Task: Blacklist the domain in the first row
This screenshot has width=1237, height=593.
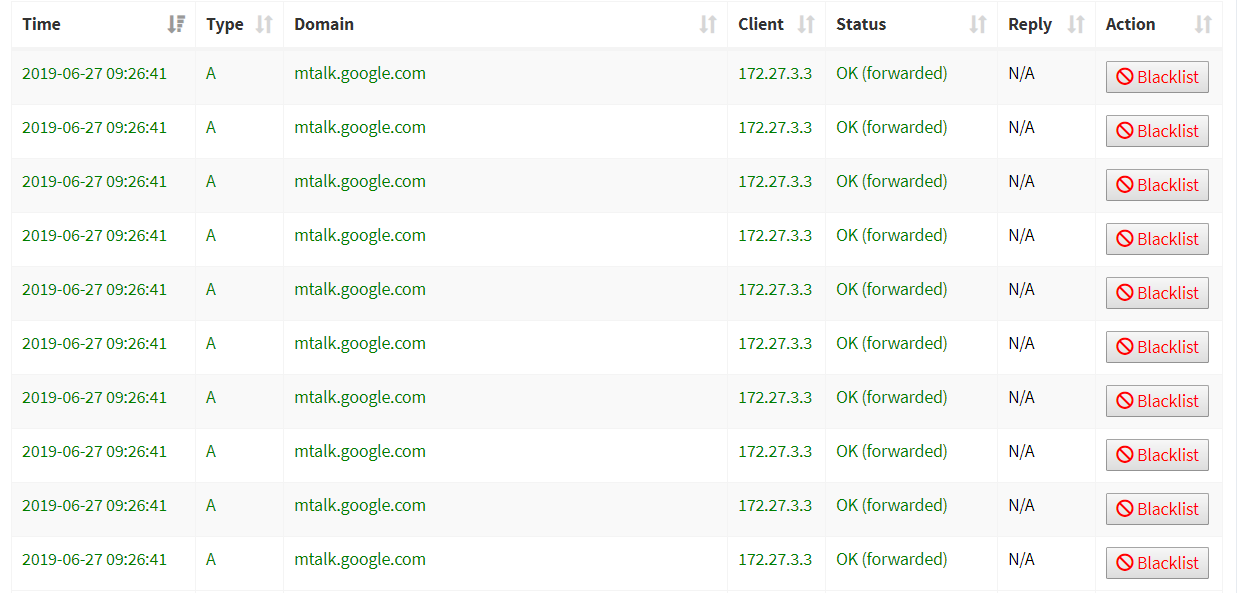Action: 1157,76
